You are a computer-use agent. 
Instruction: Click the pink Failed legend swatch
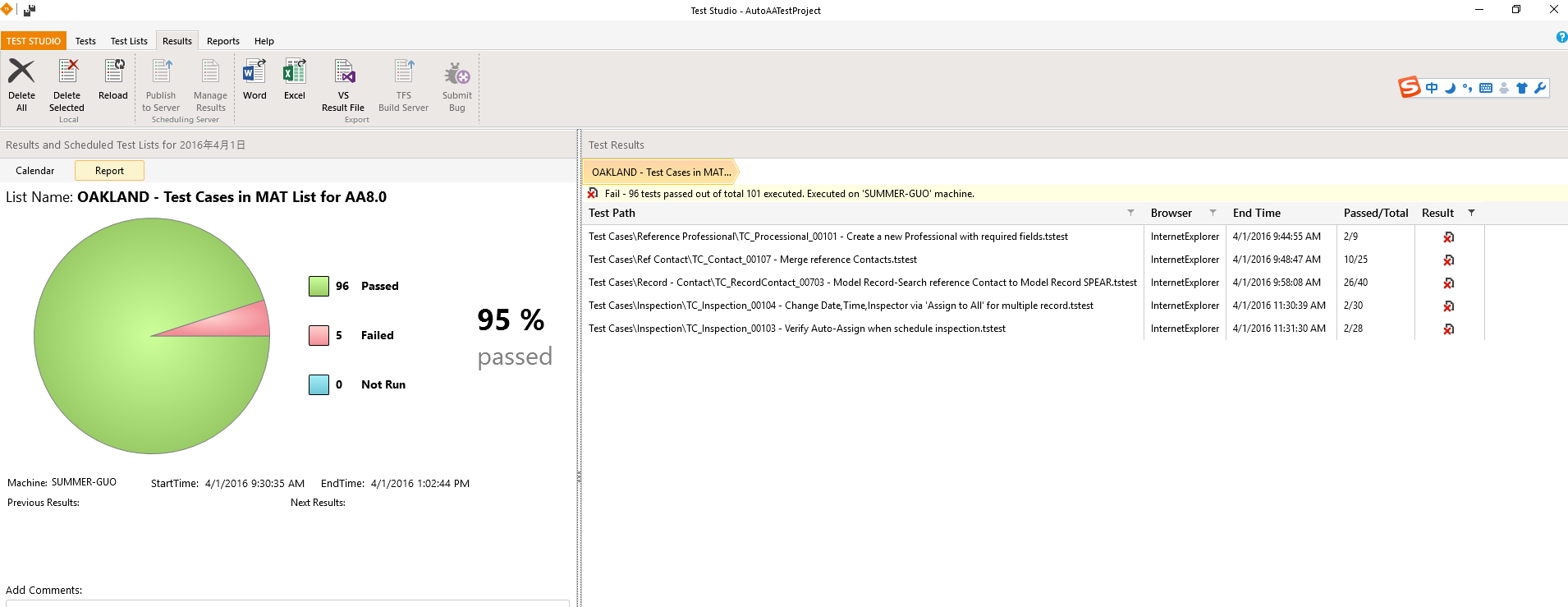[319, 335]
